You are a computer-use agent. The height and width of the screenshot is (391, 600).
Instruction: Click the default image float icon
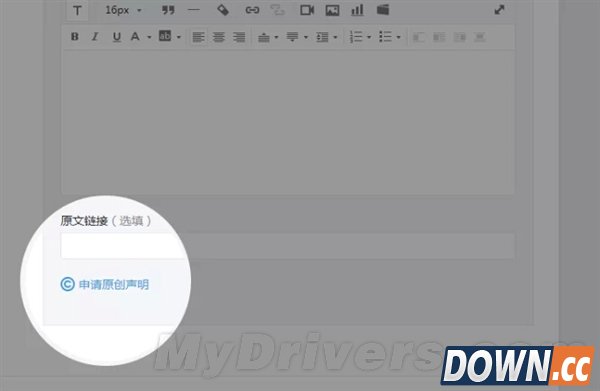[x=419, y=37]
